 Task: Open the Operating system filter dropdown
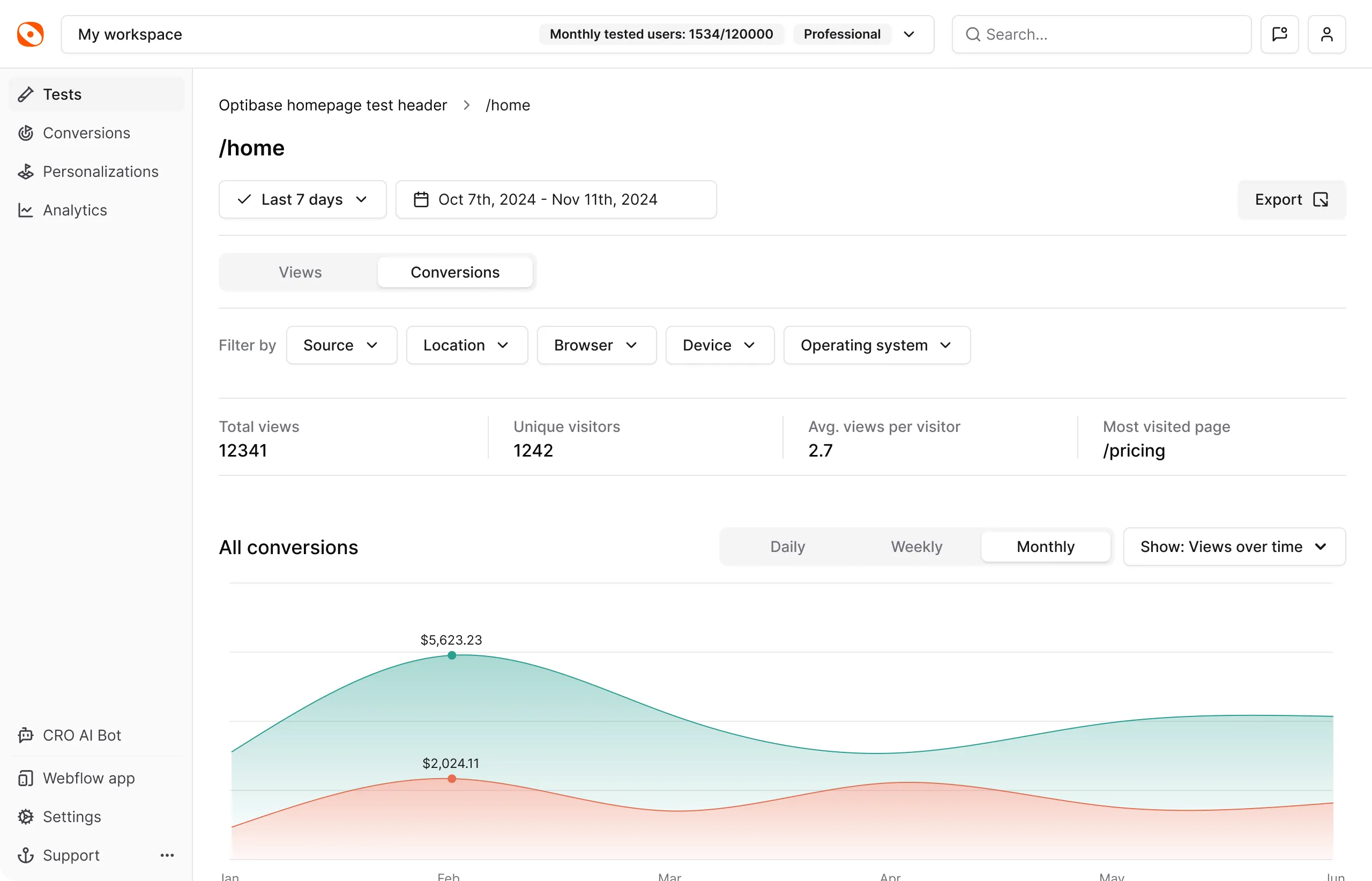coord(876,345)
